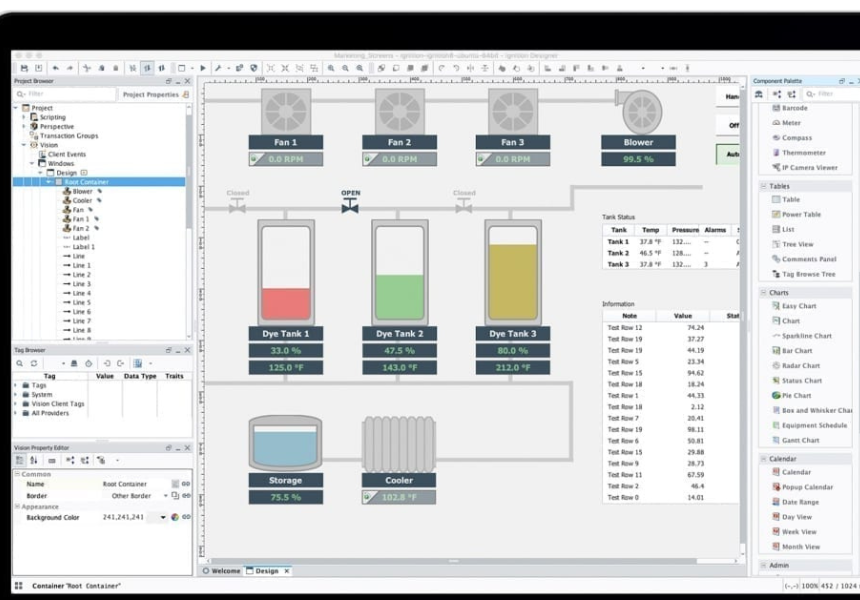This screenshot has width=860, height=600.
Task: Click the Pie Chart component in palette
Action: click(796, 395)
